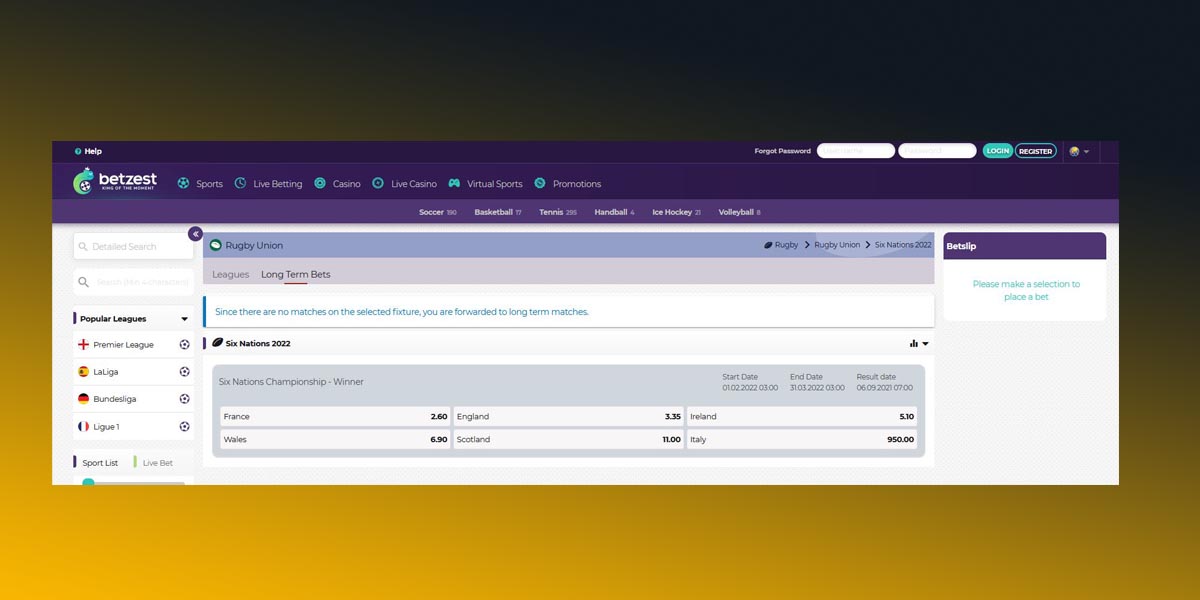Open statistics bar chart icon for Six Nations

pyautogui.click(x=914, y=343)
